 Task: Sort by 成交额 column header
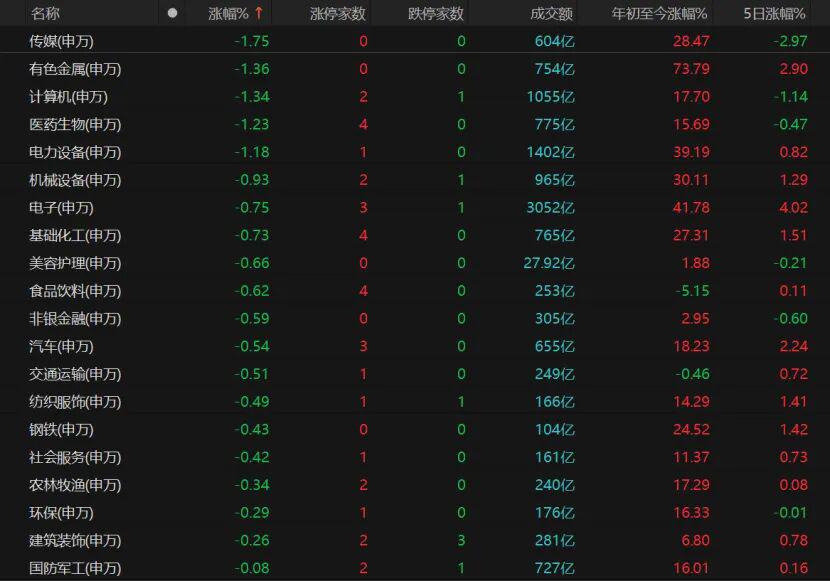pyautogui.click(x=551, y=13)
